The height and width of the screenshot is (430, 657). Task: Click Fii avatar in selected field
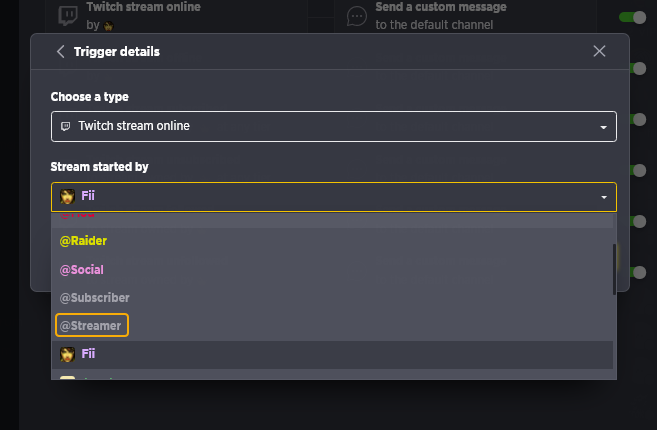coord(67,196)
